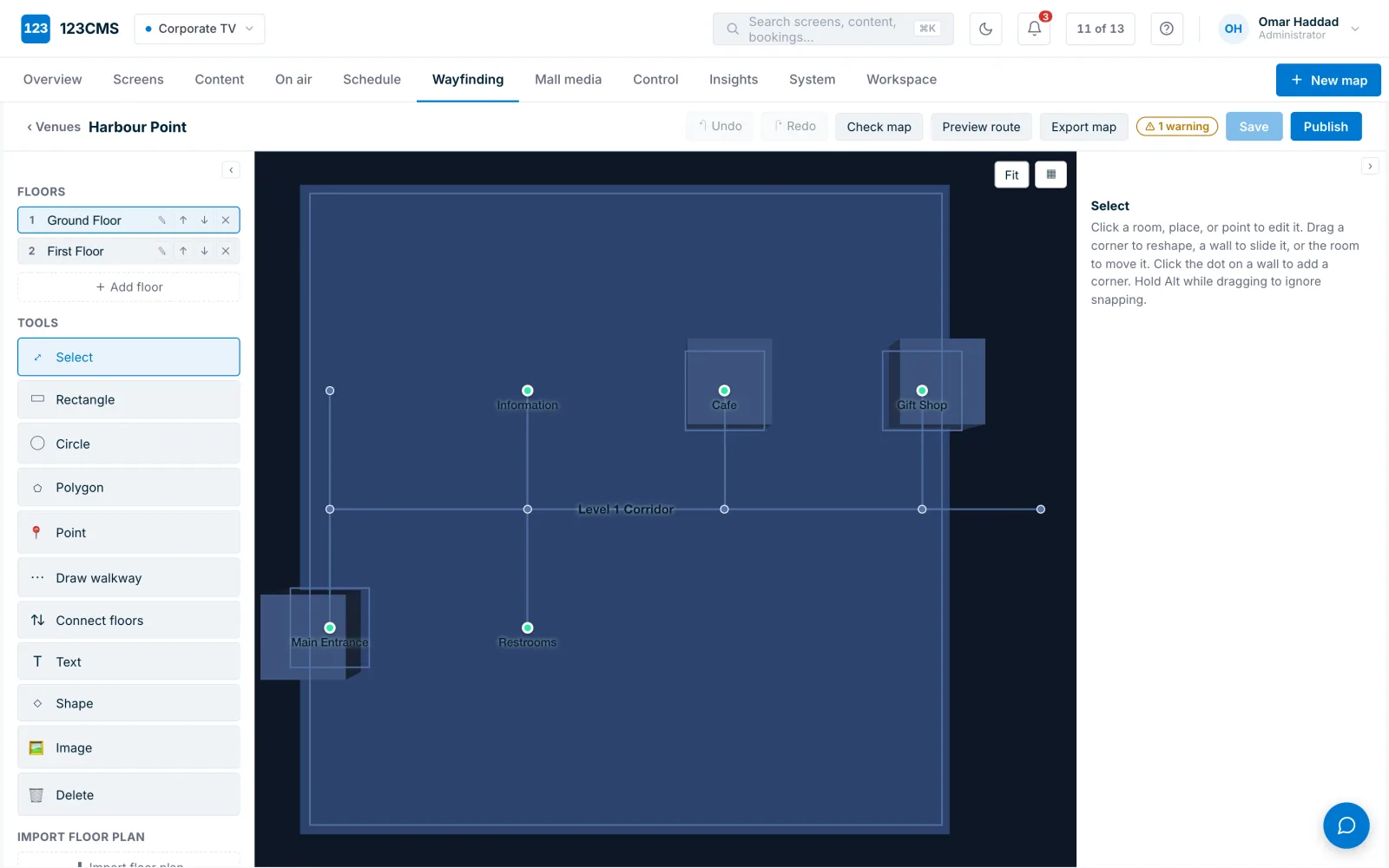1389x868 pixels.
Task: Select the Point tool
Action: point(128,532)
